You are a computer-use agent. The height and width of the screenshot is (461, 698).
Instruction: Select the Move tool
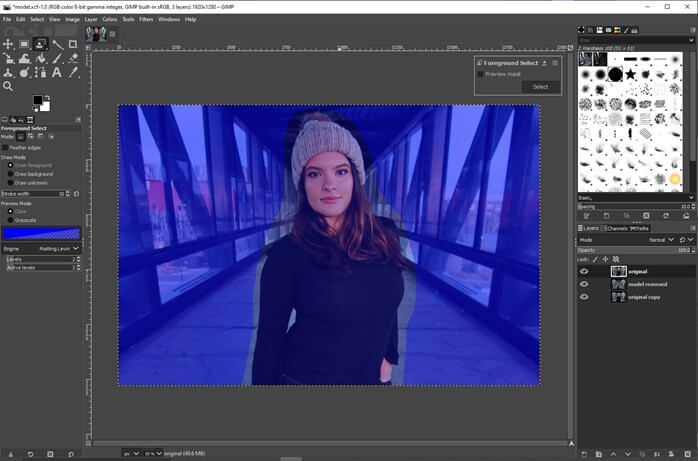[x=8, y=44]
